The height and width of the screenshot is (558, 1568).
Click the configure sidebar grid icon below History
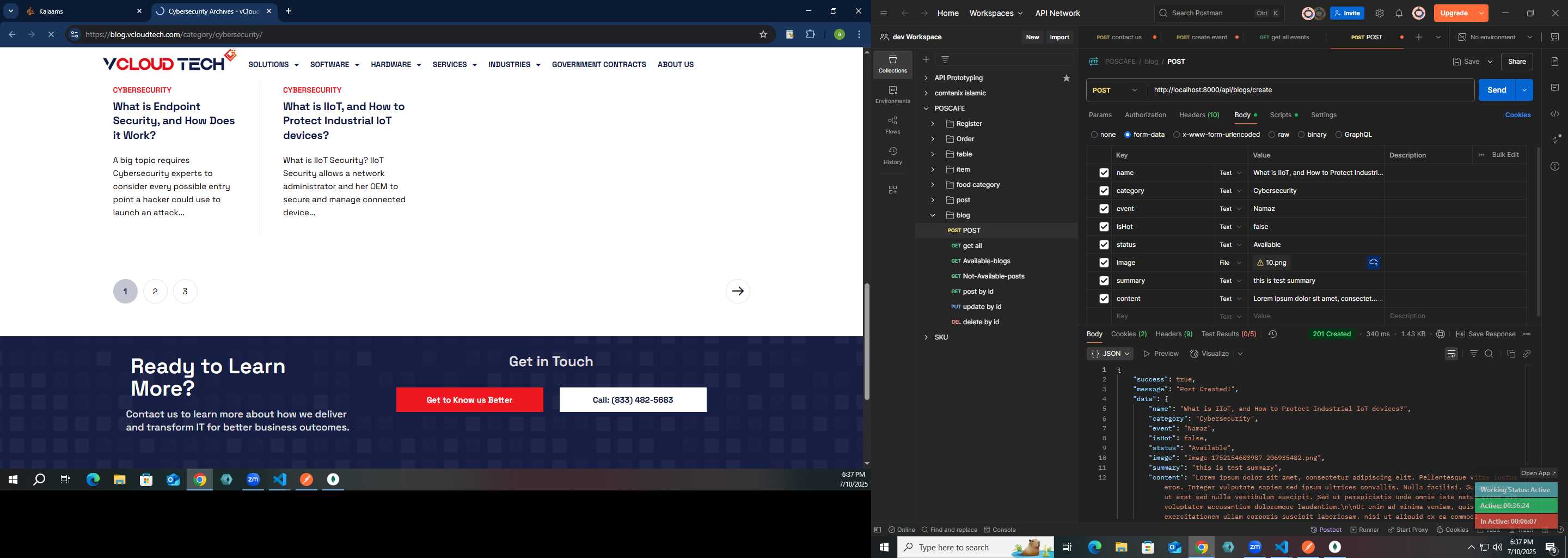click(892, 190)
